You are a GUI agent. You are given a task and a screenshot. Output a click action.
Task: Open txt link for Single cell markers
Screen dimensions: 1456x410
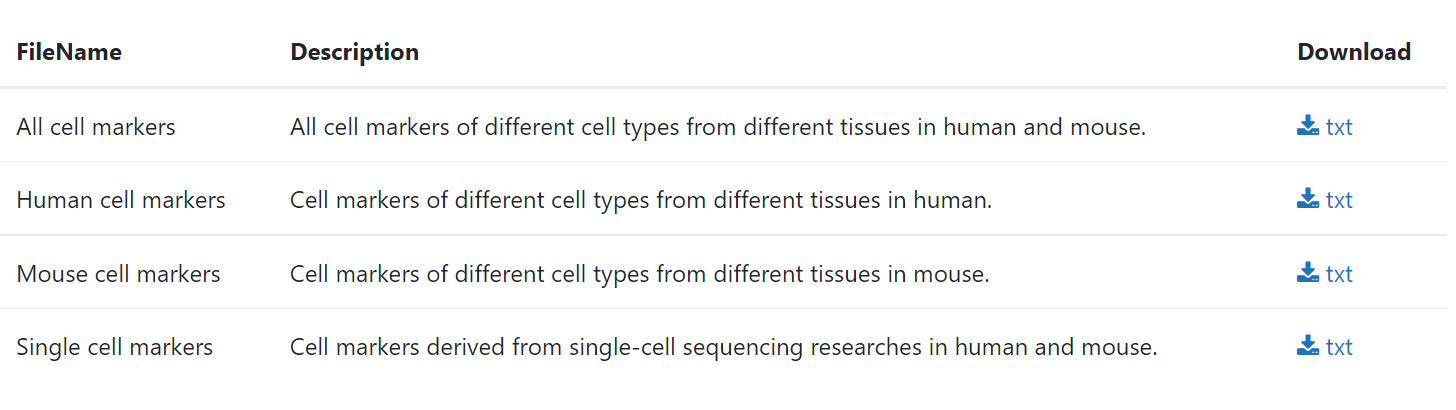click(1339, 347)
